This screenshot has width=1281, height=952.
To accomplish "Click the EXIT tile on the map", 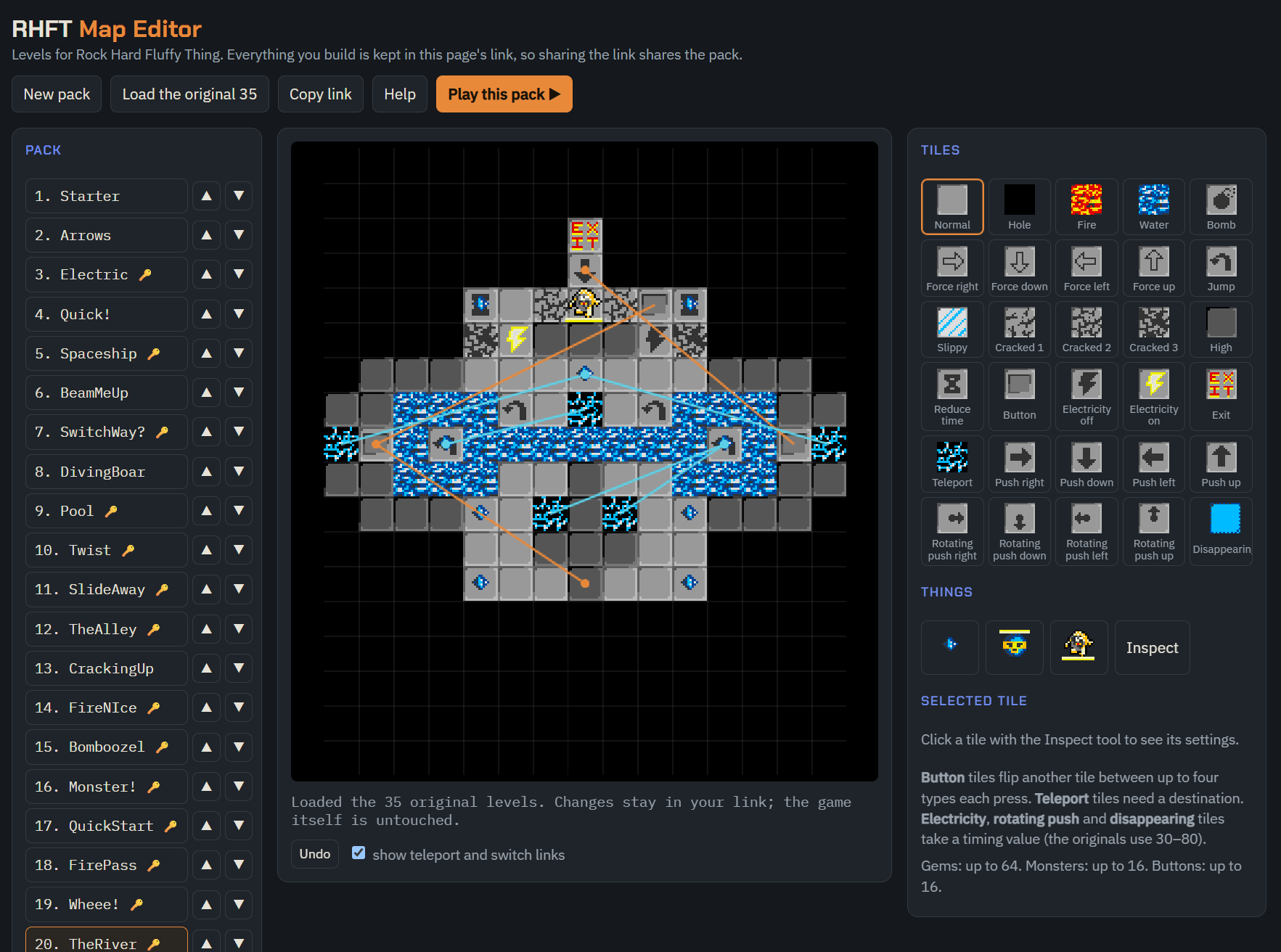I will click(585, 236).
